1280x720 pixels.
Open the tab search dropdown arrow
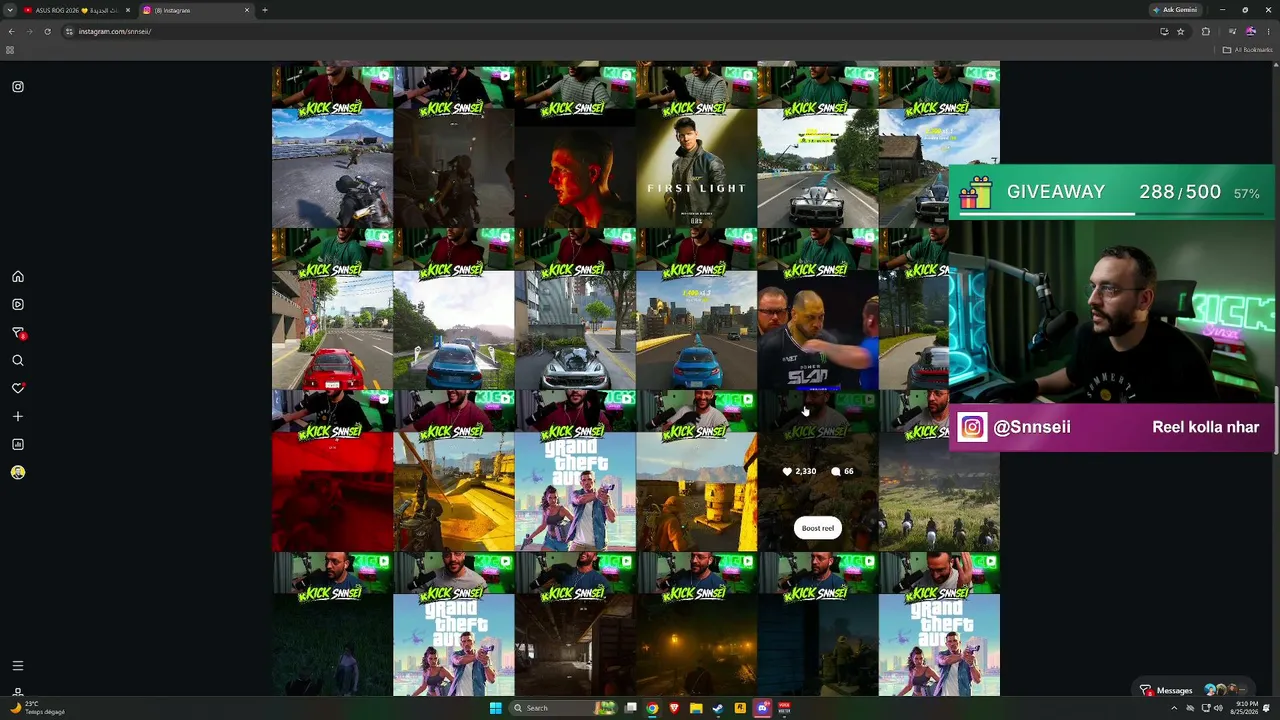9,10
